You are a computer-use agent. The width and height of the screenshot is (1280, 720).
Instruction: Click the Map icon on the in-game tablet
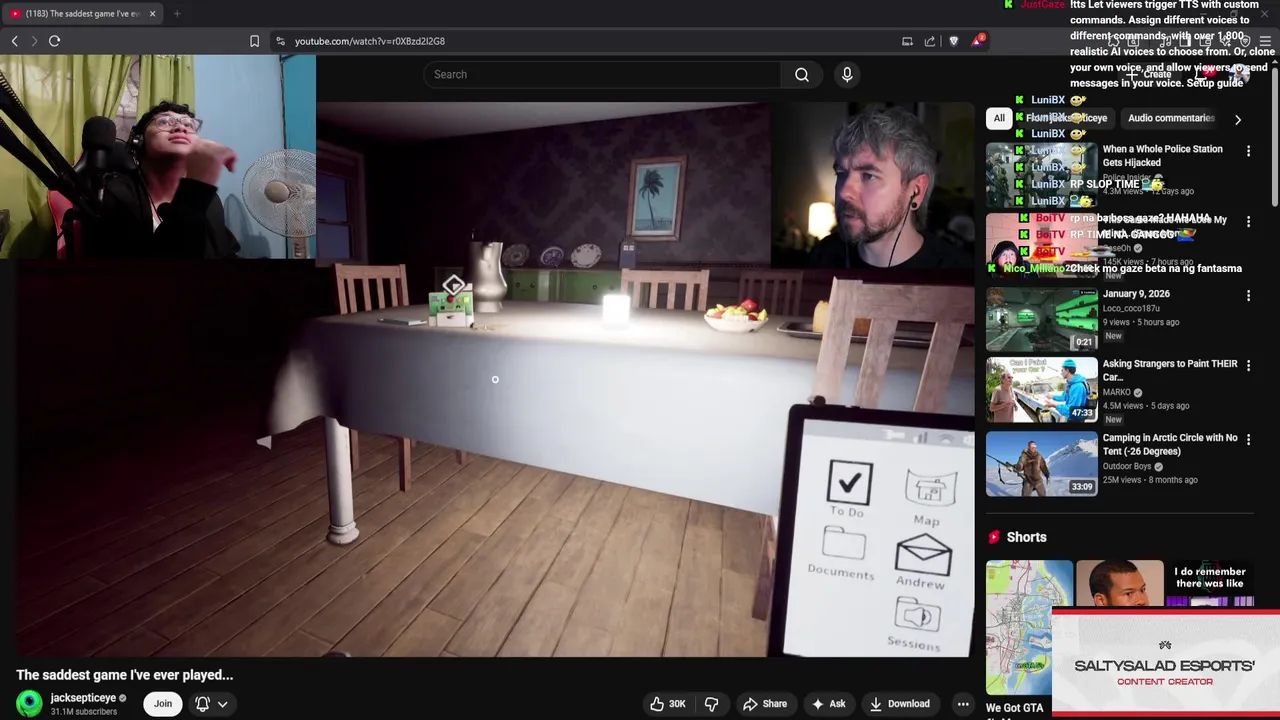(930, 490)
